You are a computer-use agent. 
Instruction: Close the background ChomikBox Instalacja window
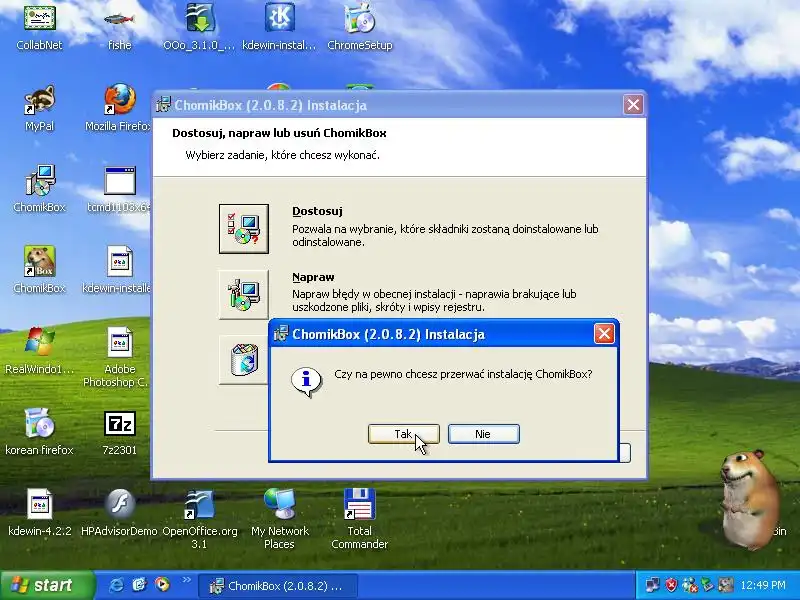click(633, 105)
